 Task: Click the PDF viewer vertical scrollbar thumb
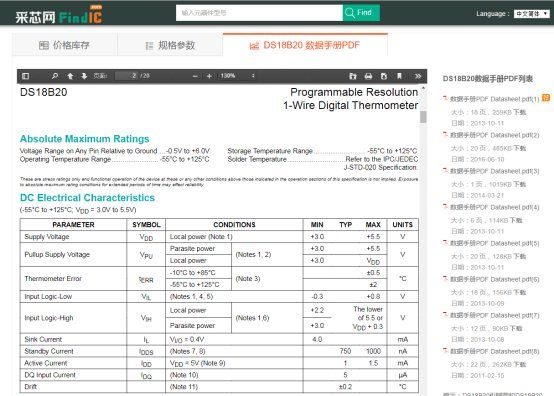click(x=423, y=117)
